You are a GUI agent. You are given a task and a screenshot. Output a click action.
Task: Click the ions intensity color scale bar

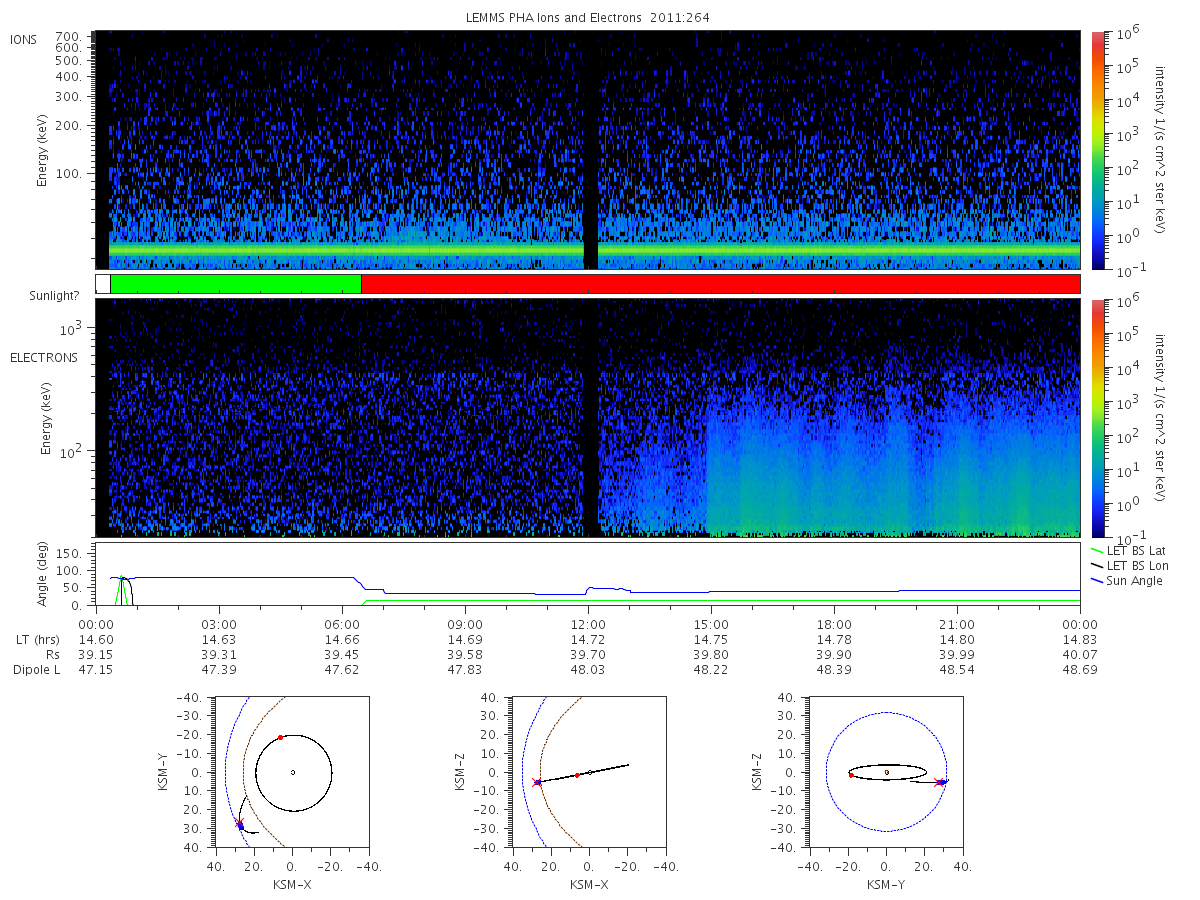1096,150
